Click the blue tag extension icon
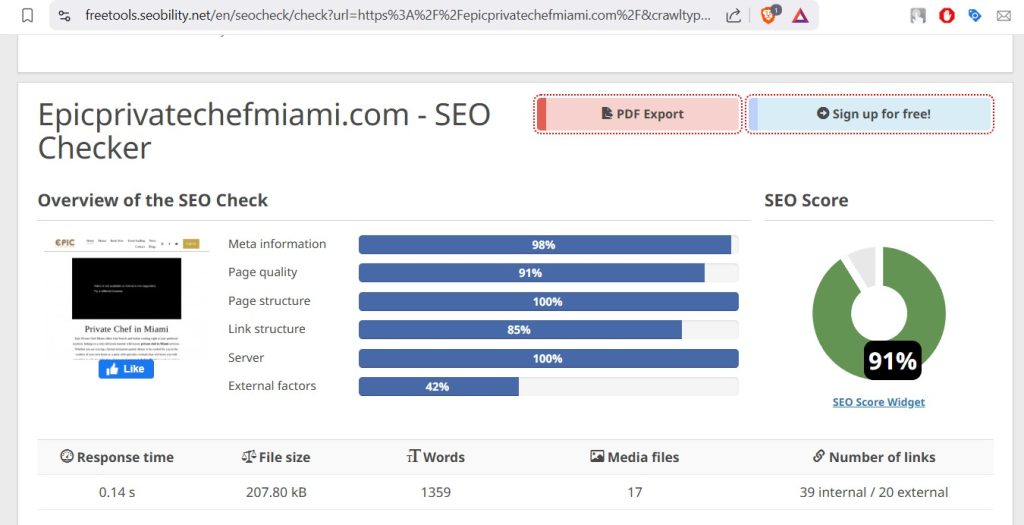The height and width of the screenshot is (525, 1024). [x=975, y=15]
